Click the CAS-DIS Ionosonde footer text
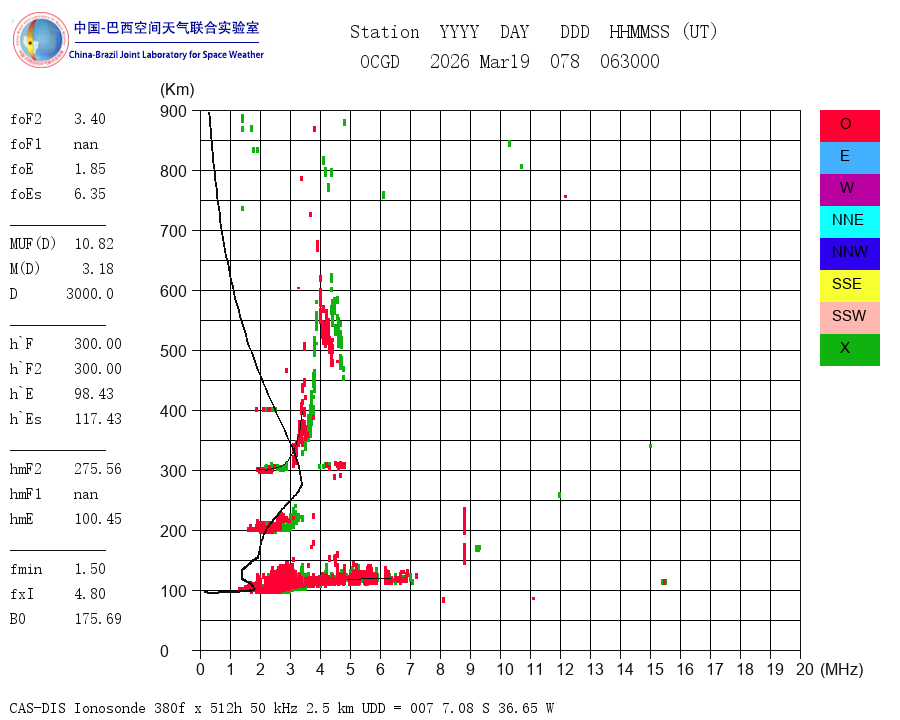The height and width of the screenshot is (720, 900). click(x=282, y=708)
